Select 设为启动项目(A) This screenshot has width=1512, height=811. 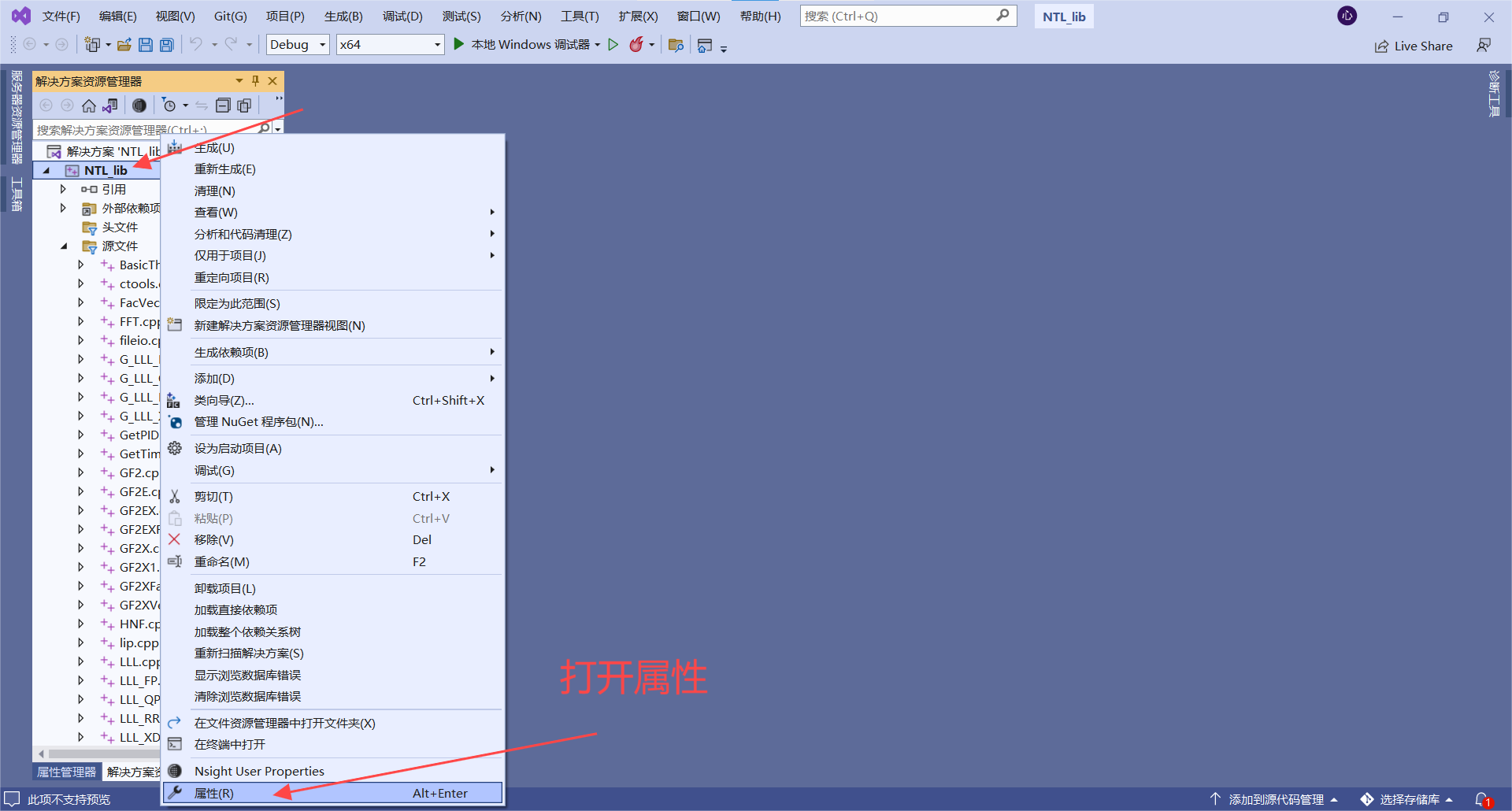332,449
